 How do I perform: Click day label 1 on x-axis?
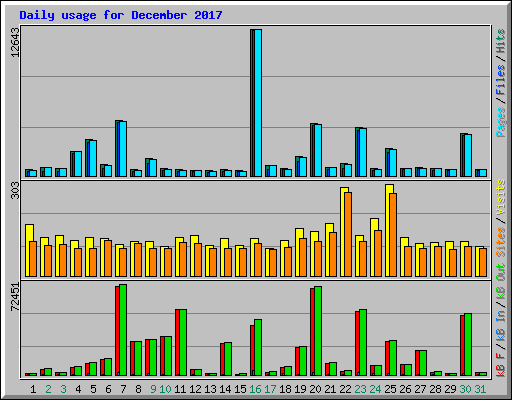point(33,389)
